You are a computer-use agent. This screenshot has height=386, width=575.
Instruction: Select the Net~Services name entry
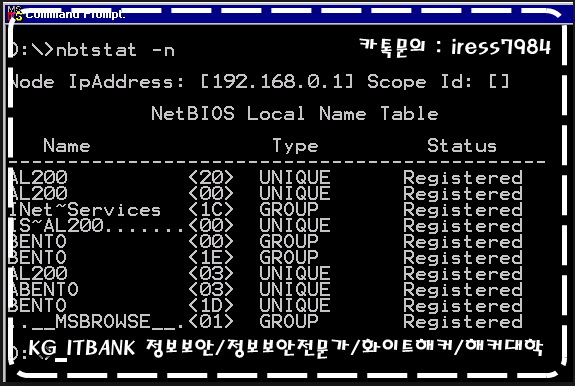tap(85, 210)
